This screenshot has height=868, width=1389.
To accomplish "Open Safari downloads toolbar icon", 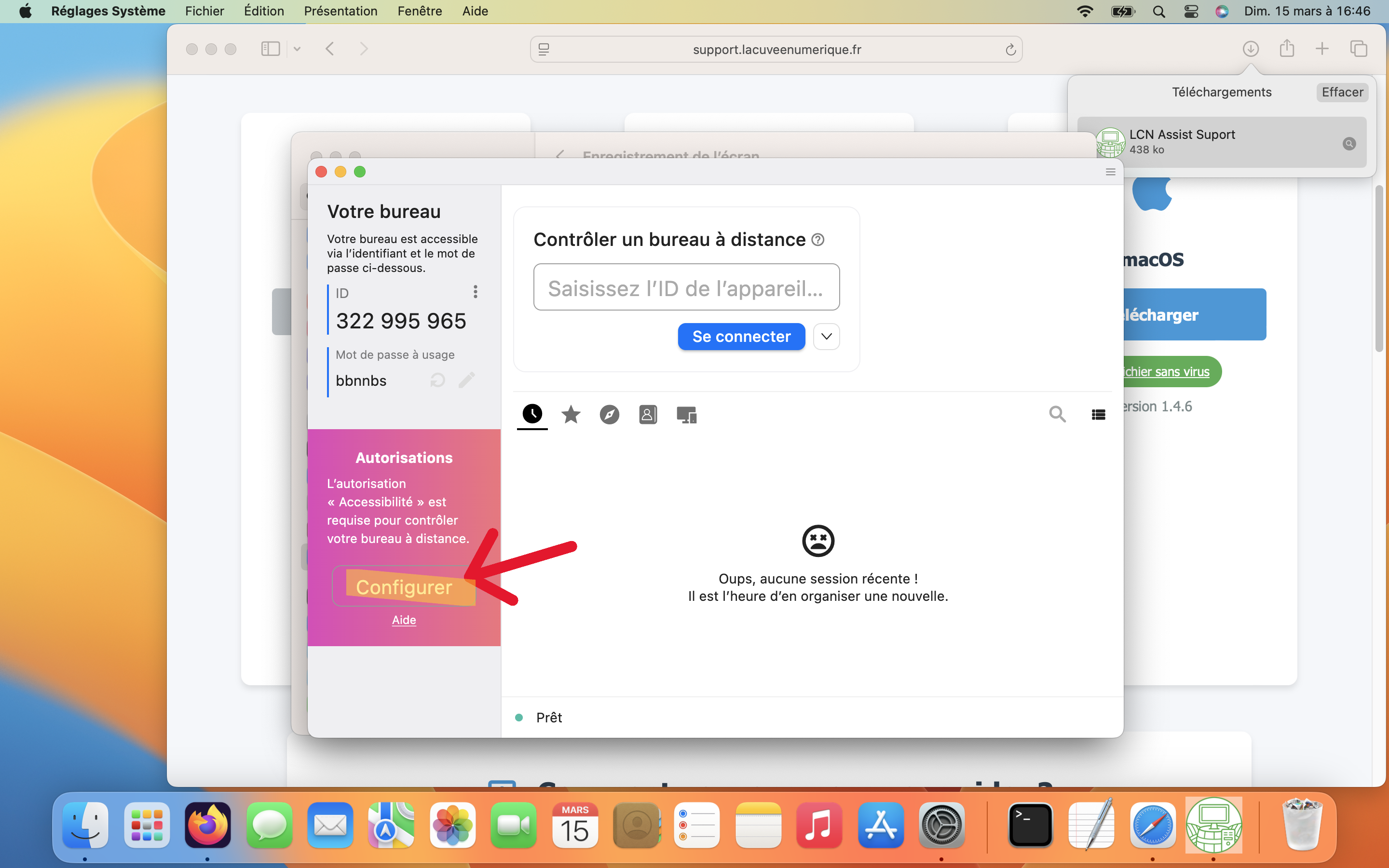I will coord(1251,49).
